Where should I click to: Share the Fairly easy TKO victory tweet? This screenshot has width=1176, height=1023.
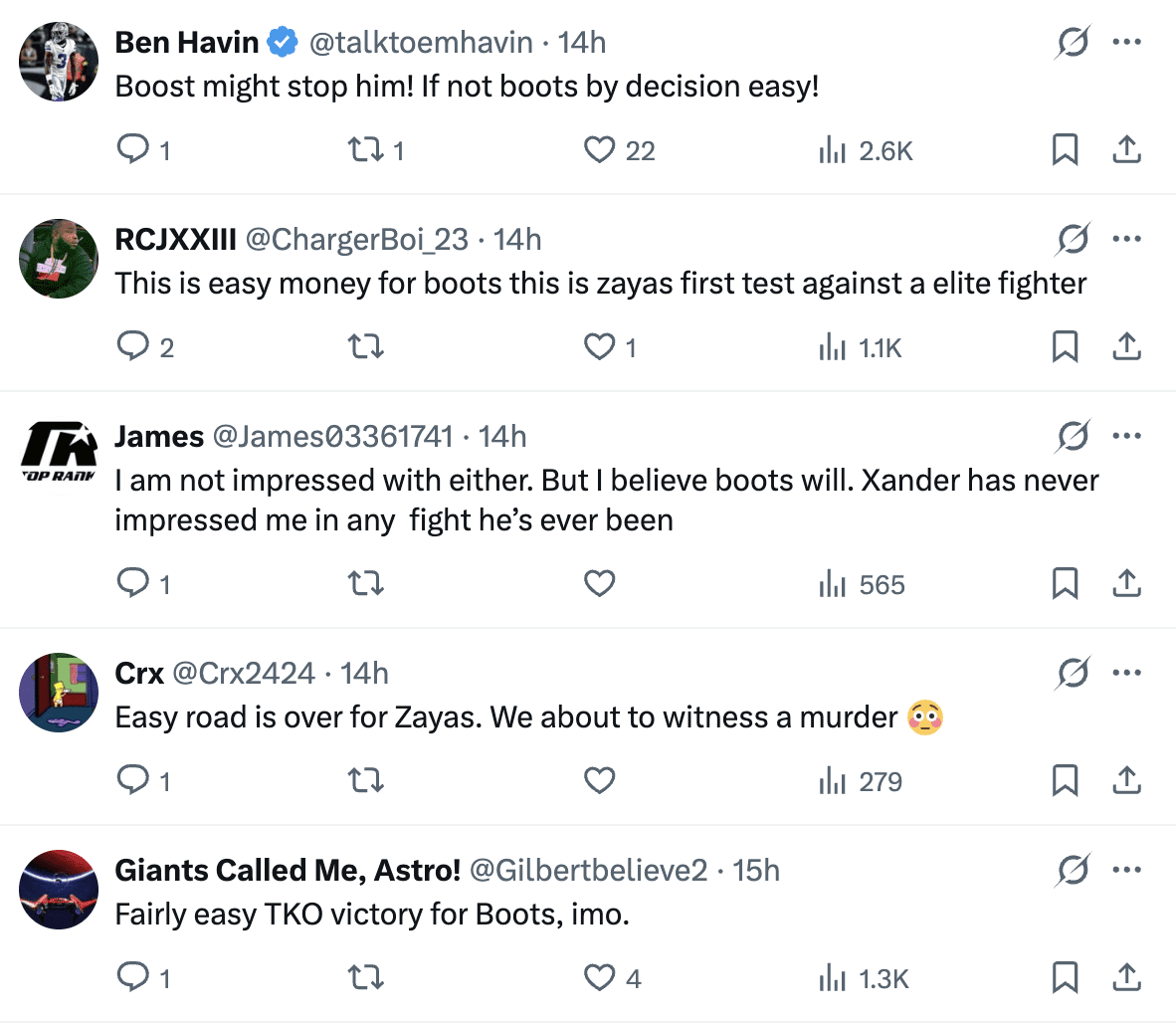coord(1126,978)
